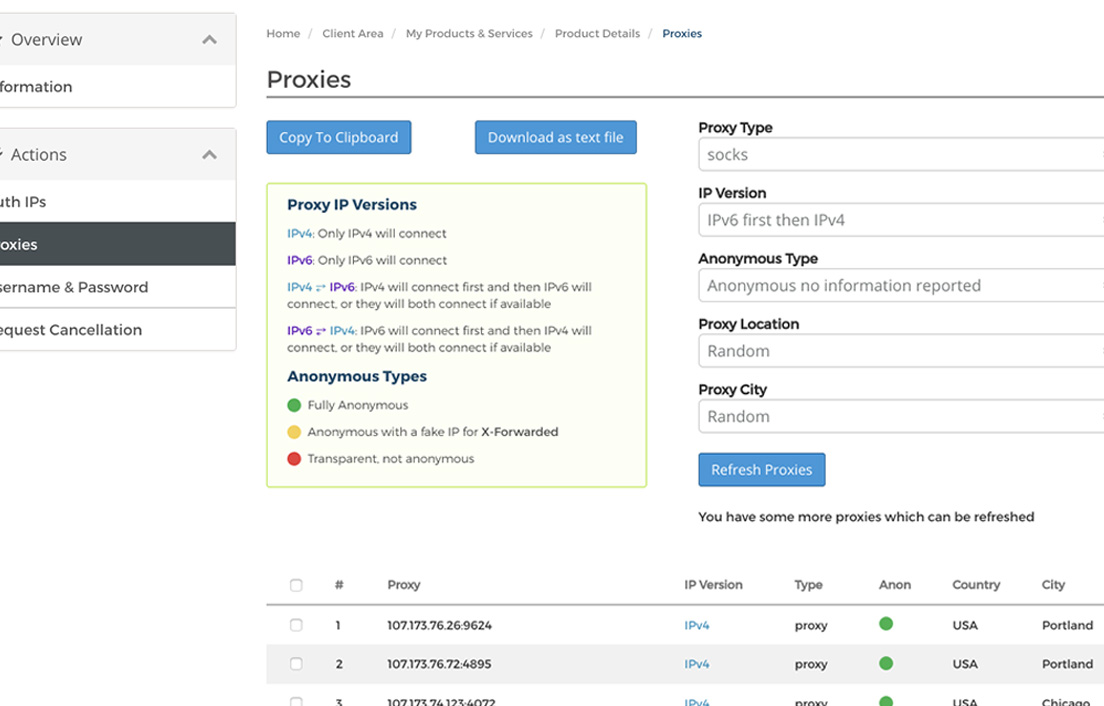Check the box for proxy row 1
Viewport: 1104px width, 706px height.
click(296, 625)
